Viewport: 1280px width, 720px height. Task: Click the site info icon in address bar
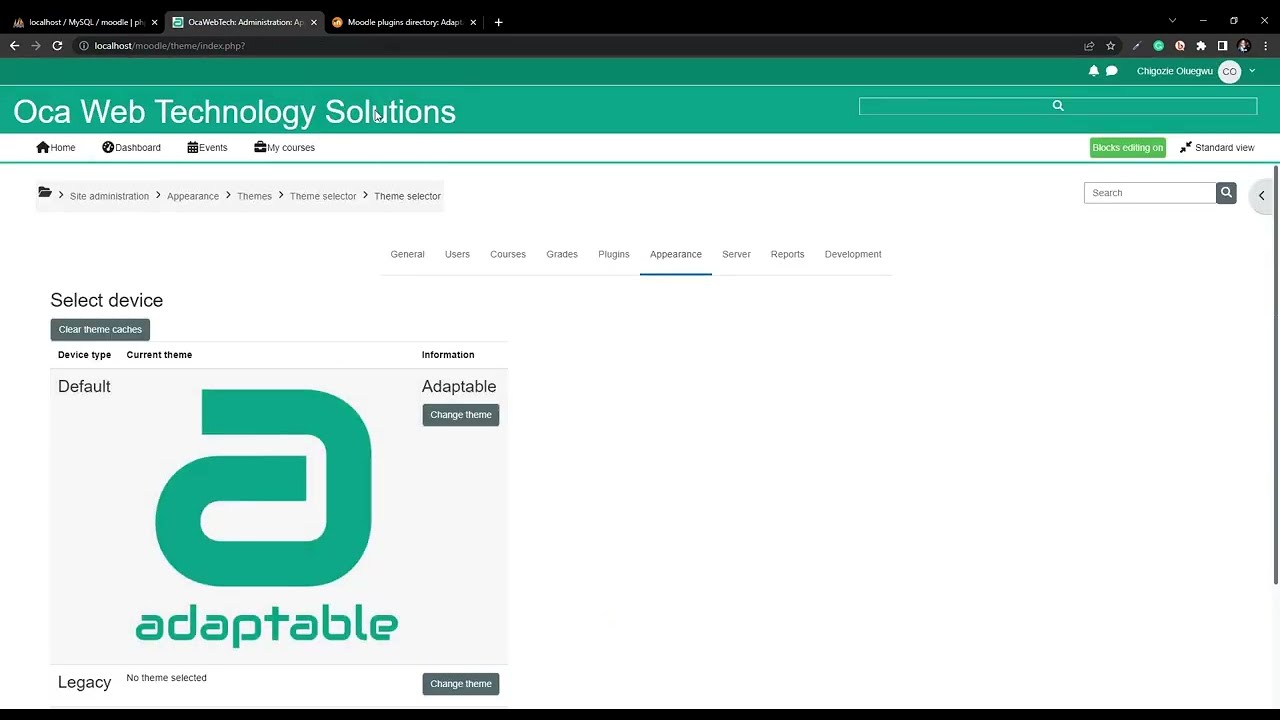pos(84,46)
